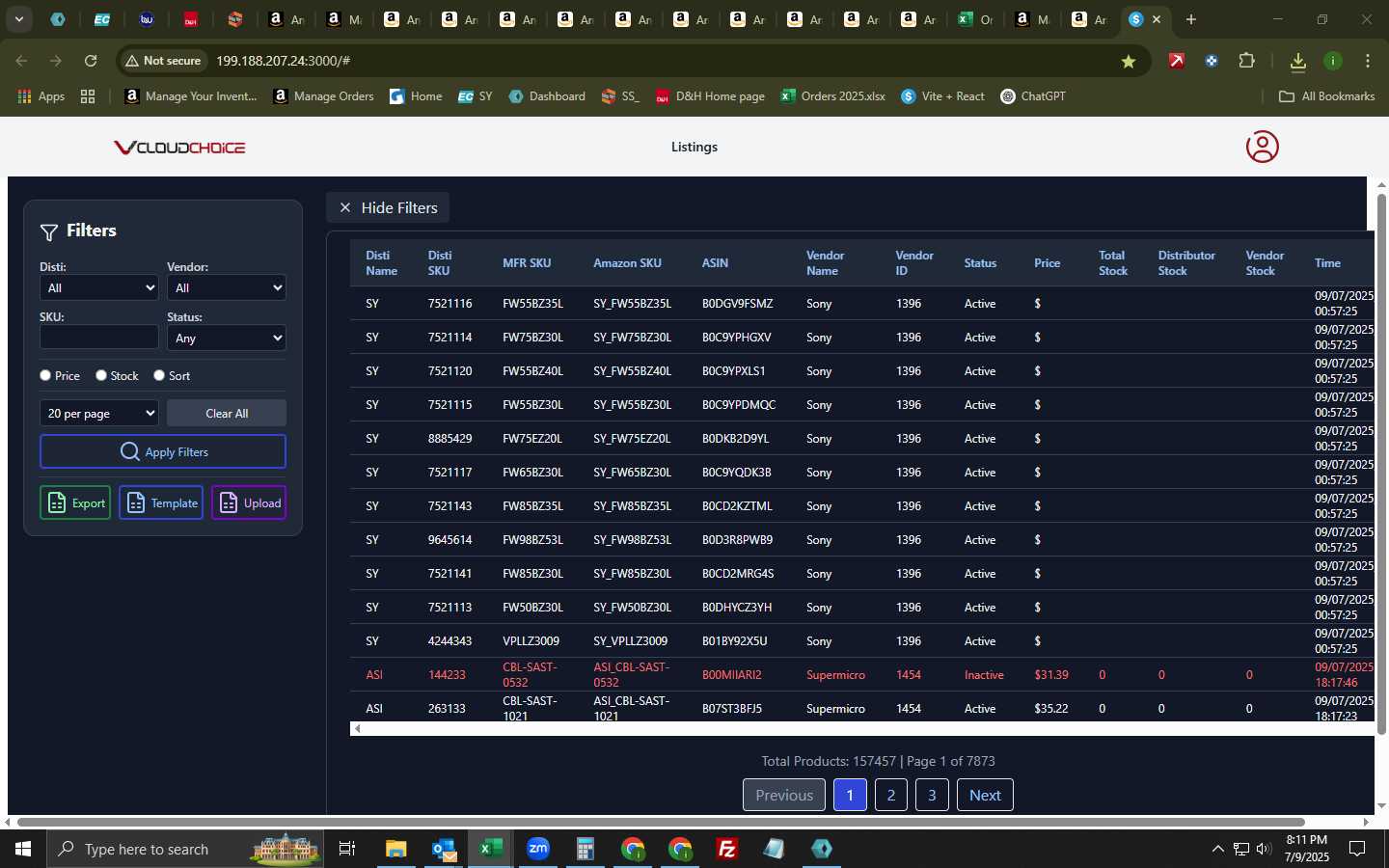Screen dimensions: 1389x868
Task: Click into the SKU filter field
Action: 98,337
